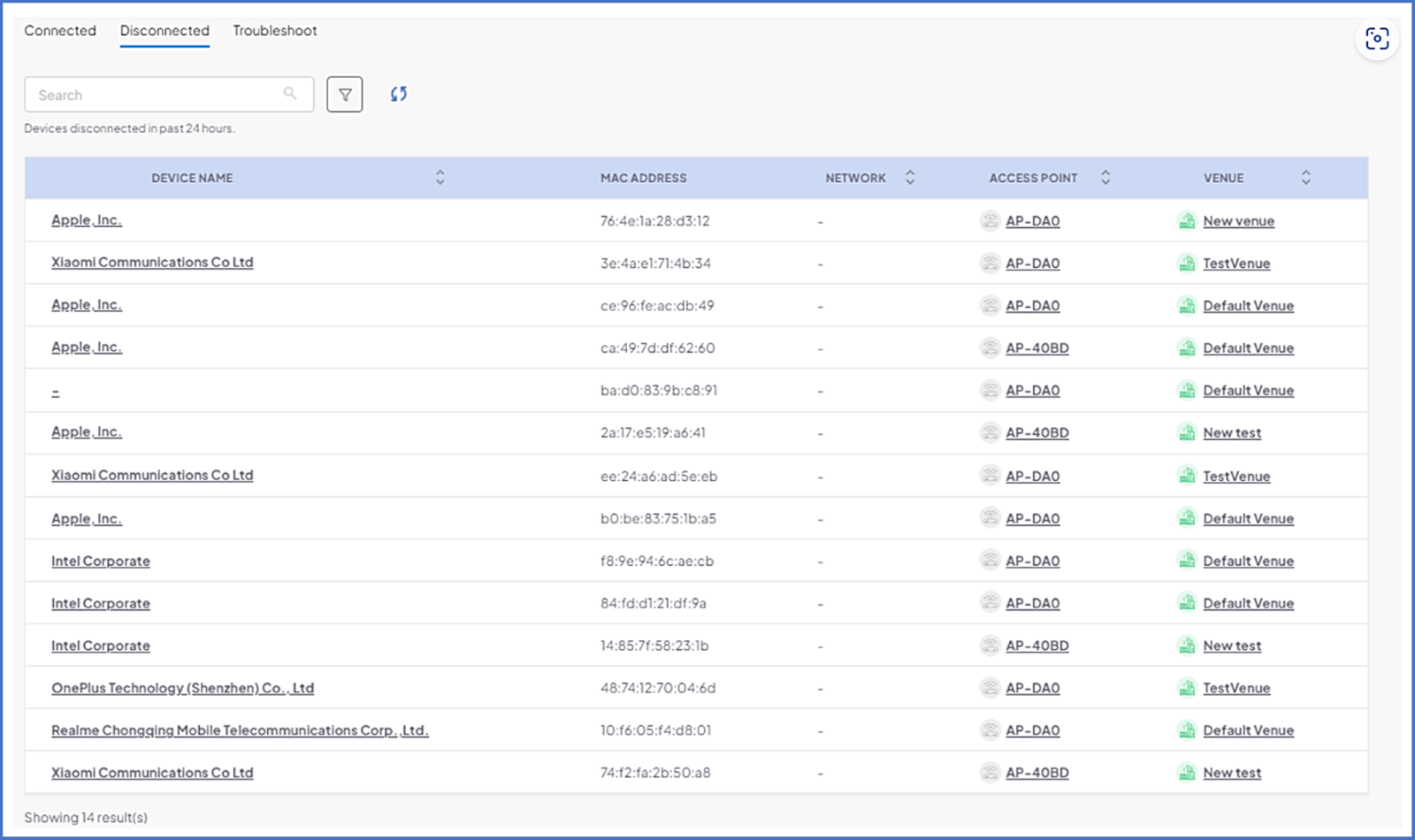Viewport: 1415px width, 840px height.
Task: Open Xiaomi device with MAC 3e:4a:e1:71:4b:34
Action: pyautogui.click(x=152, y=263)
